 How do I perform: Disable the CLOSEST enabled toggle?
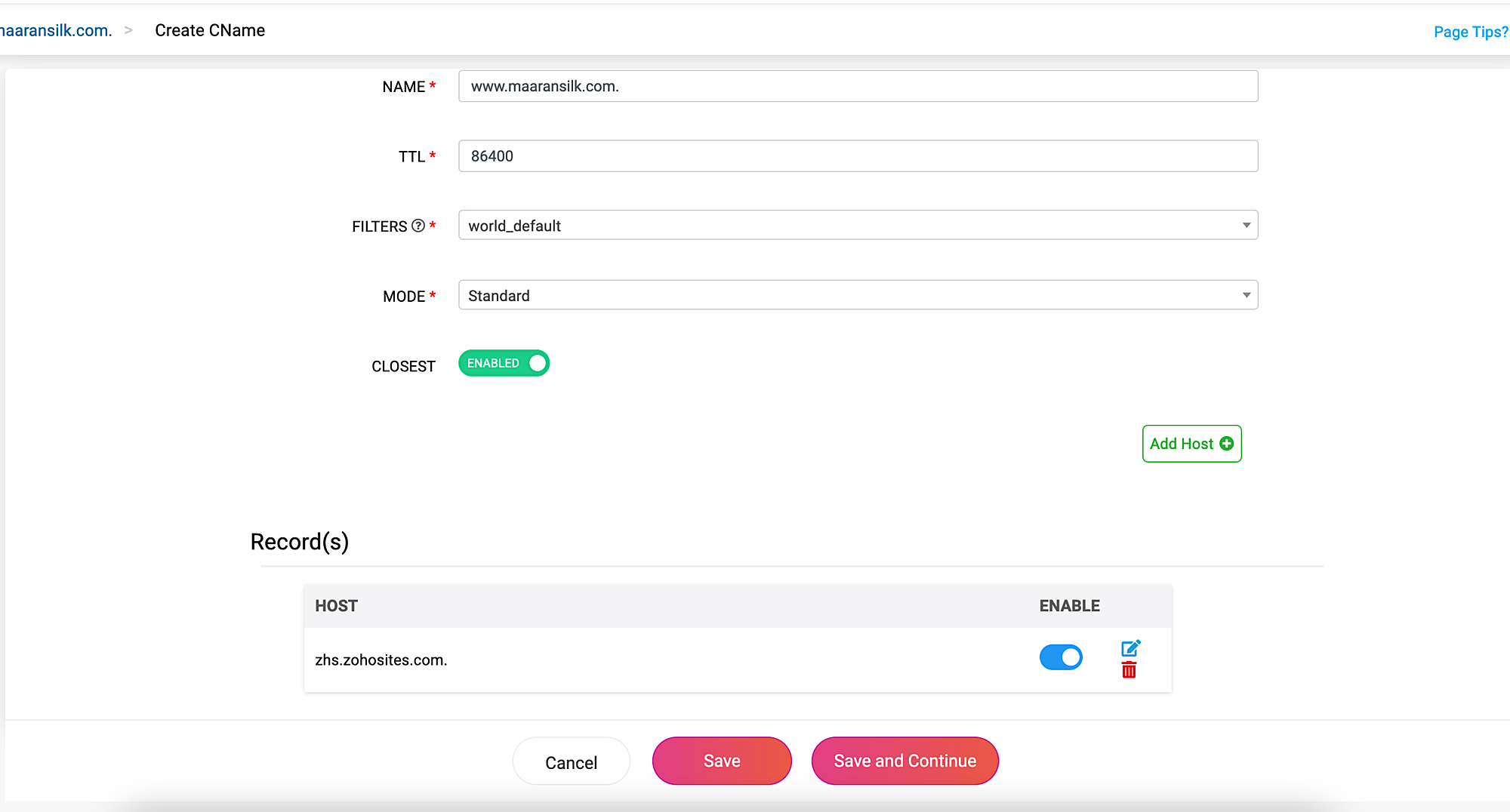tap(504, 363)
